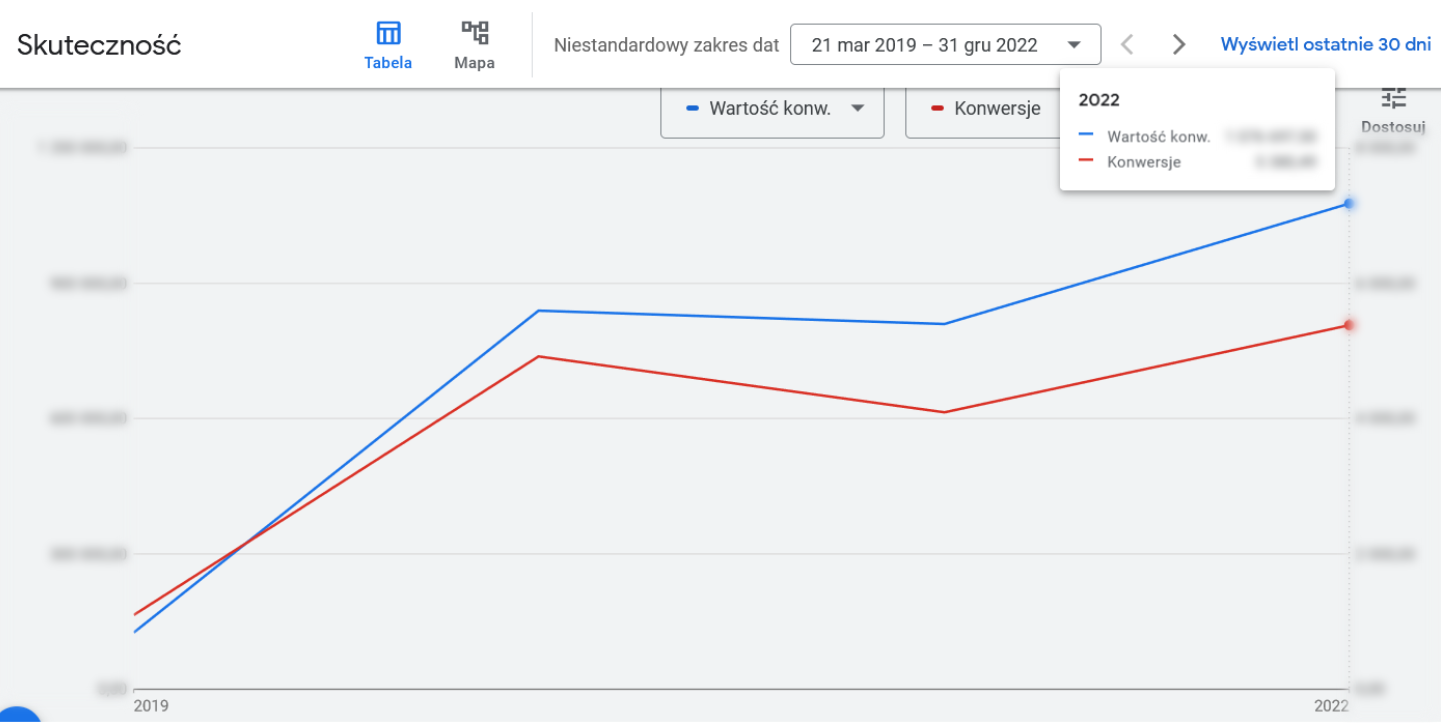
Task: Switch to the Mapa view
Action: [x=474, y=45]
